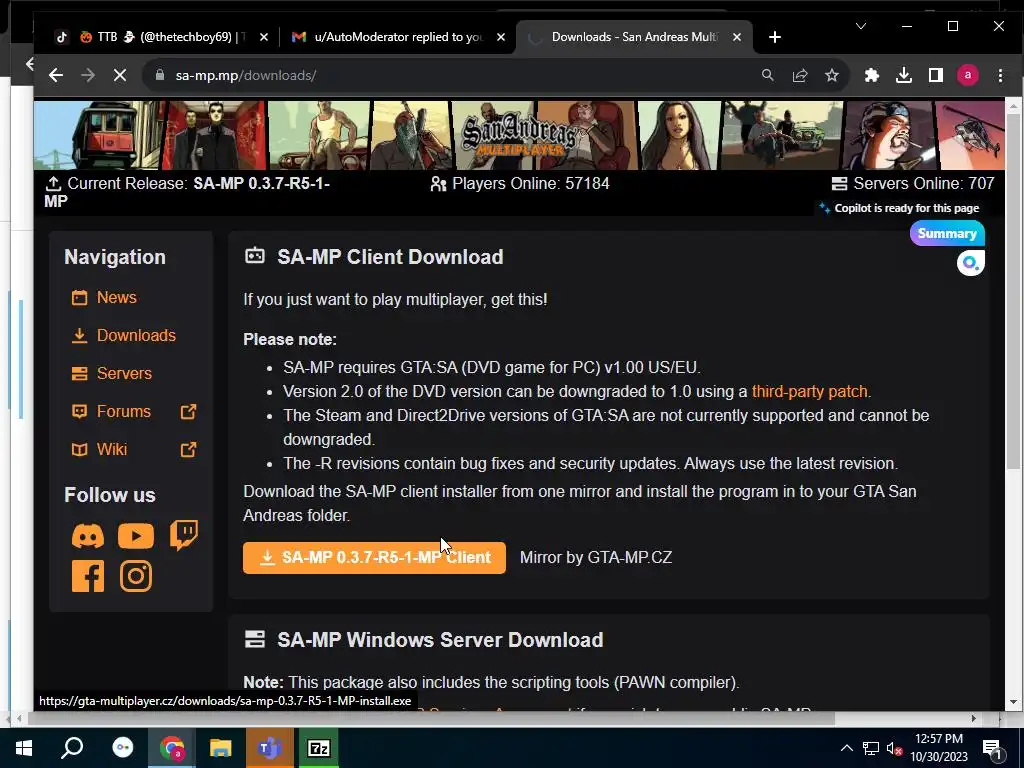1024x768 pixels.
Task: Open the browser downloads tray icon
Action: coord(904,75)
